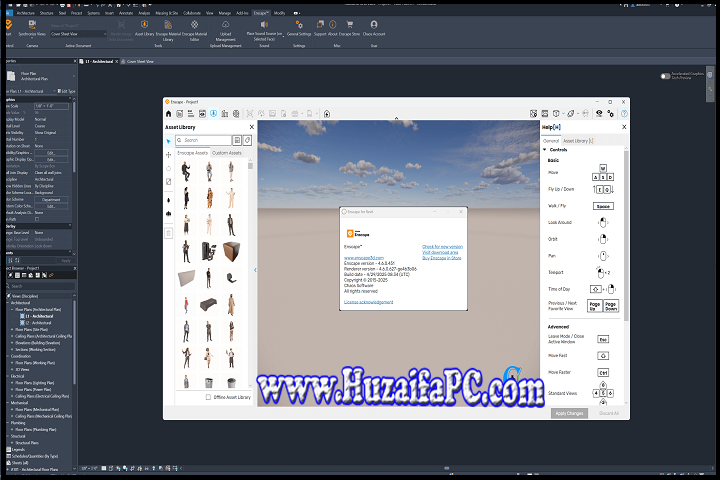720x480 pixels.
Task: Click the category filter icon beside asset search
Action: click(x=237, y=140)
